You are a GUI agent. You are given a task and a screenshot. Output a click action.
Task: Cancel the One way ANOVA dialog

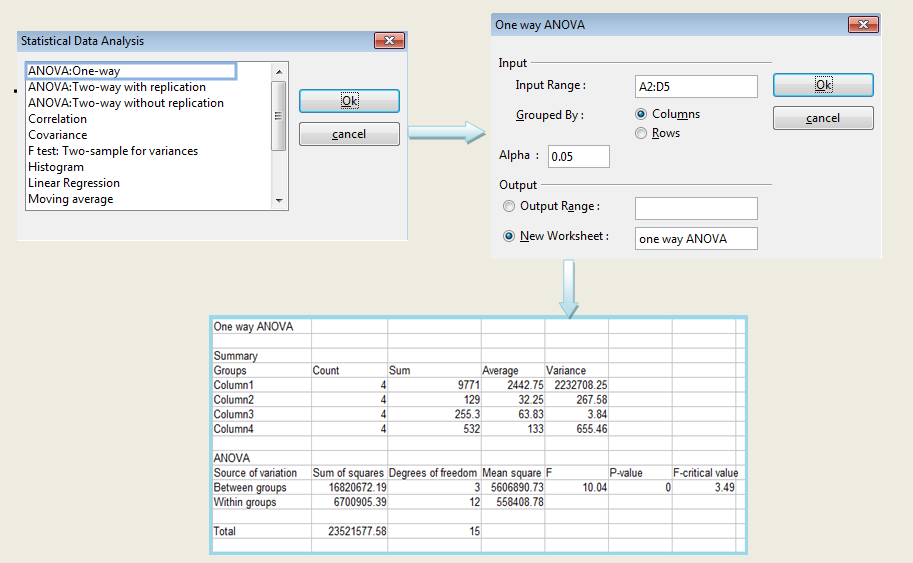[x=823, y=118]
